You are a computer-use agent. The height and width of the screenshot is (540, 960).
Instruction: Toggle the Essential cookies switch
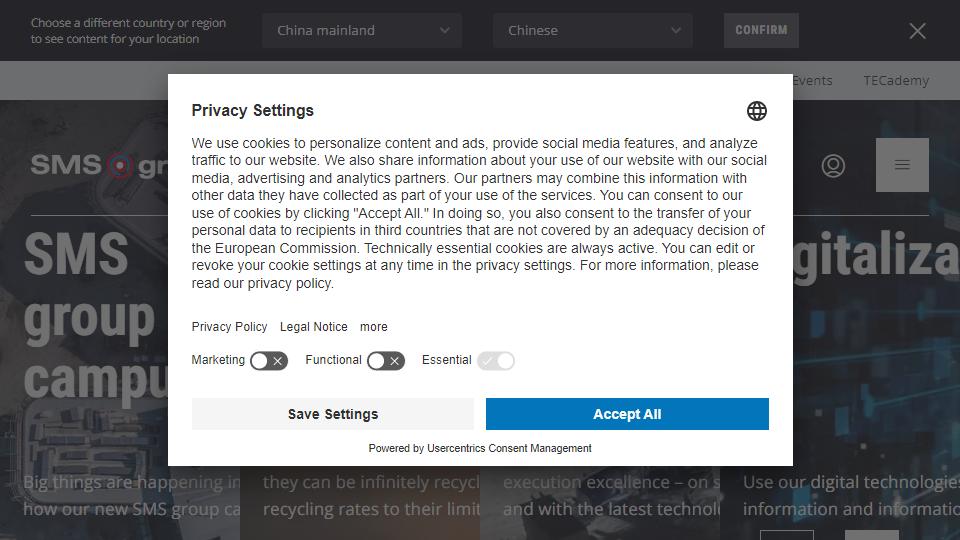tap(496, 361)
